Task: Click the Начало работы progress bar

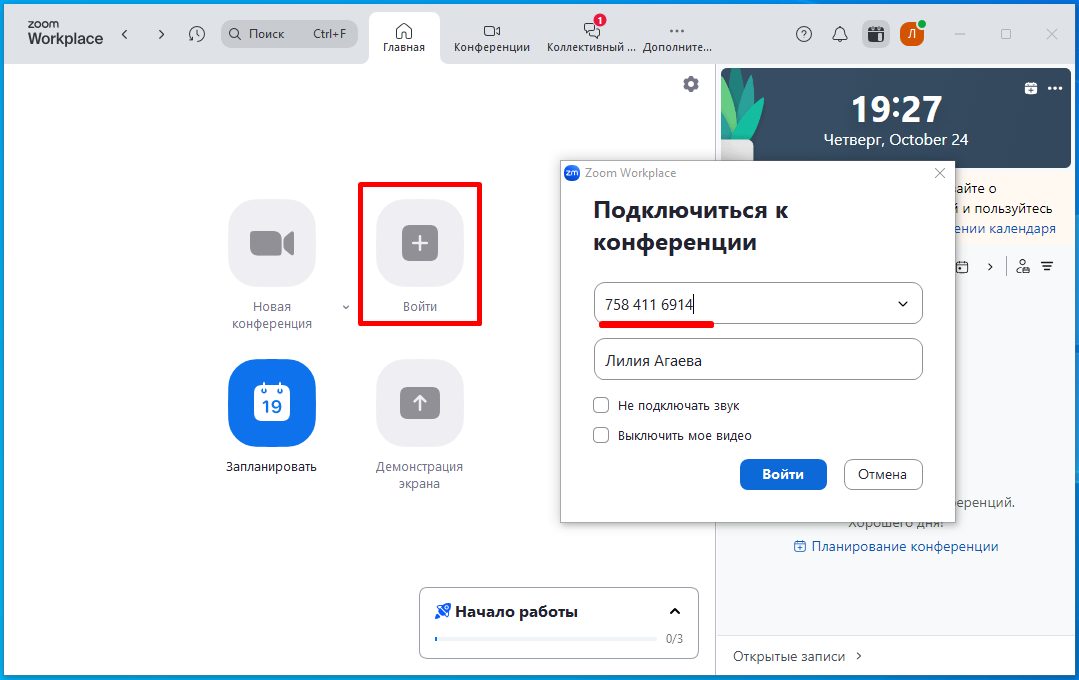Action: [546, 639]
